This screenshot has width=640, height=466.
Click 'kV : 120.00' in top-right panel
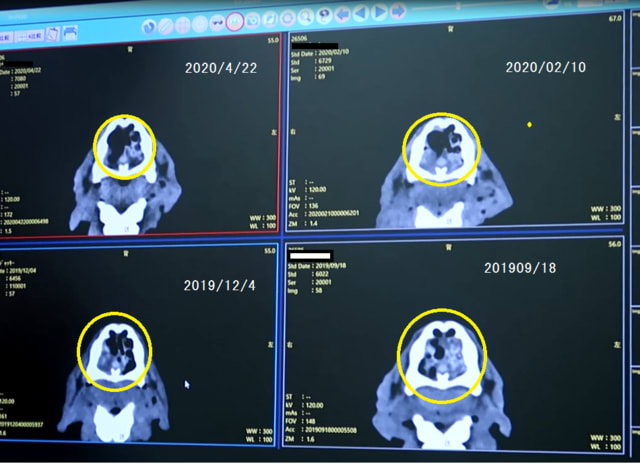[307, 190]
